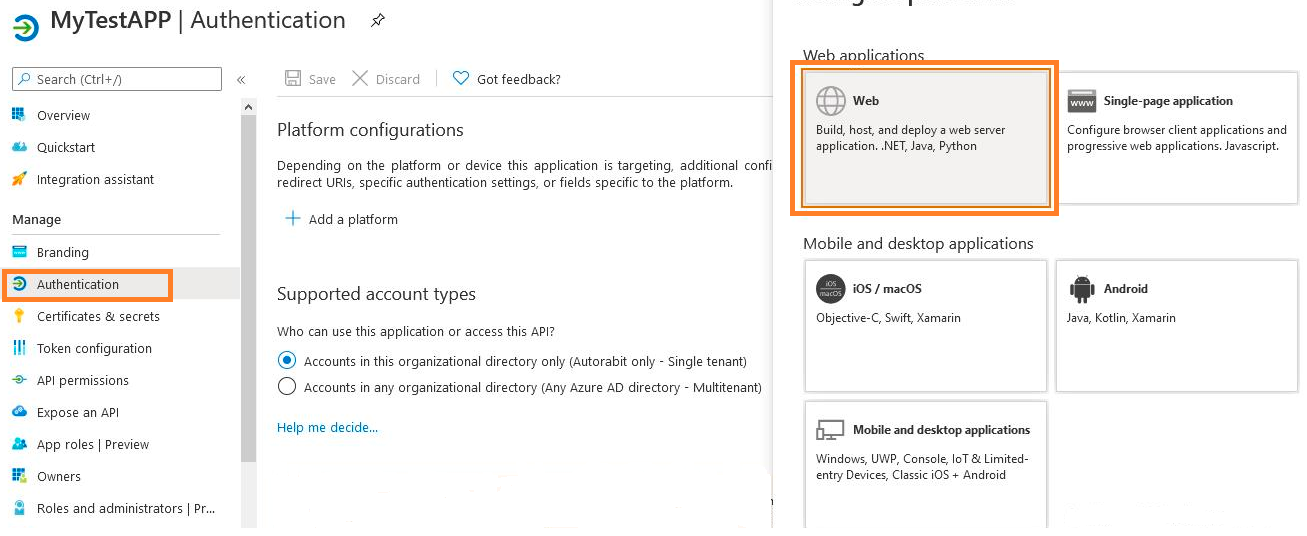Viewport: 1307px width, 536px height.
Task: Click the www icon on the Single-page application tile
Action: [1082, 101]
